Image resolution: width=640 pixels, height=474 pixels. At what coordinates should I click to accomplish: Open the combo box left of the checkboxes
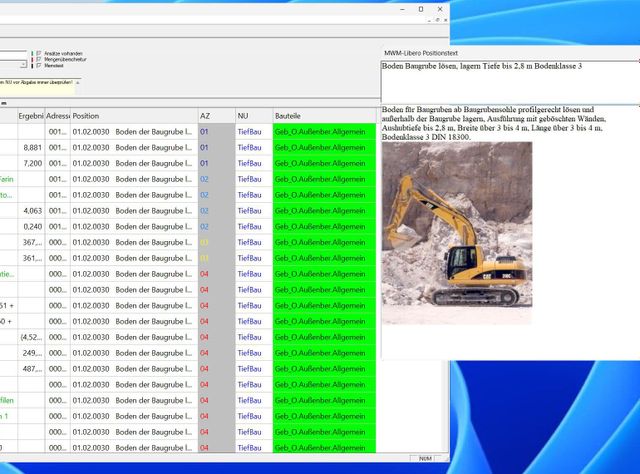tap(23, 64)
